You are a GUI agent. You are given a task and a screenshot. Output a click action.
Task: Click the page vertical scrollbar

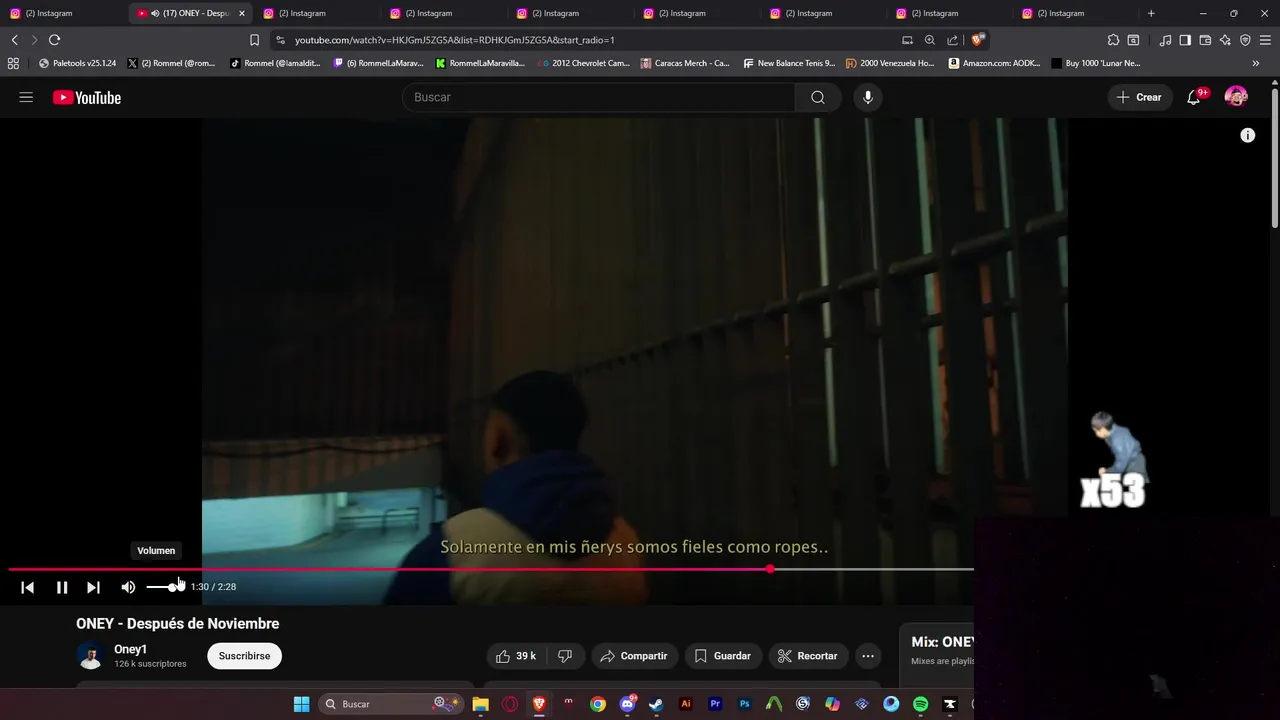click(1275, 160)
